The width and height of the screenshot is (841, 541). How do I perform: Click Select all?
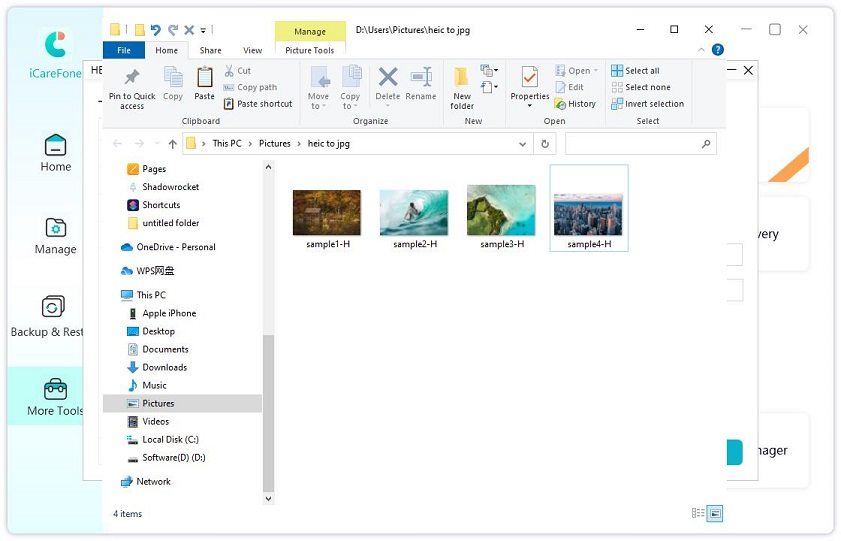tap(636, 70)
